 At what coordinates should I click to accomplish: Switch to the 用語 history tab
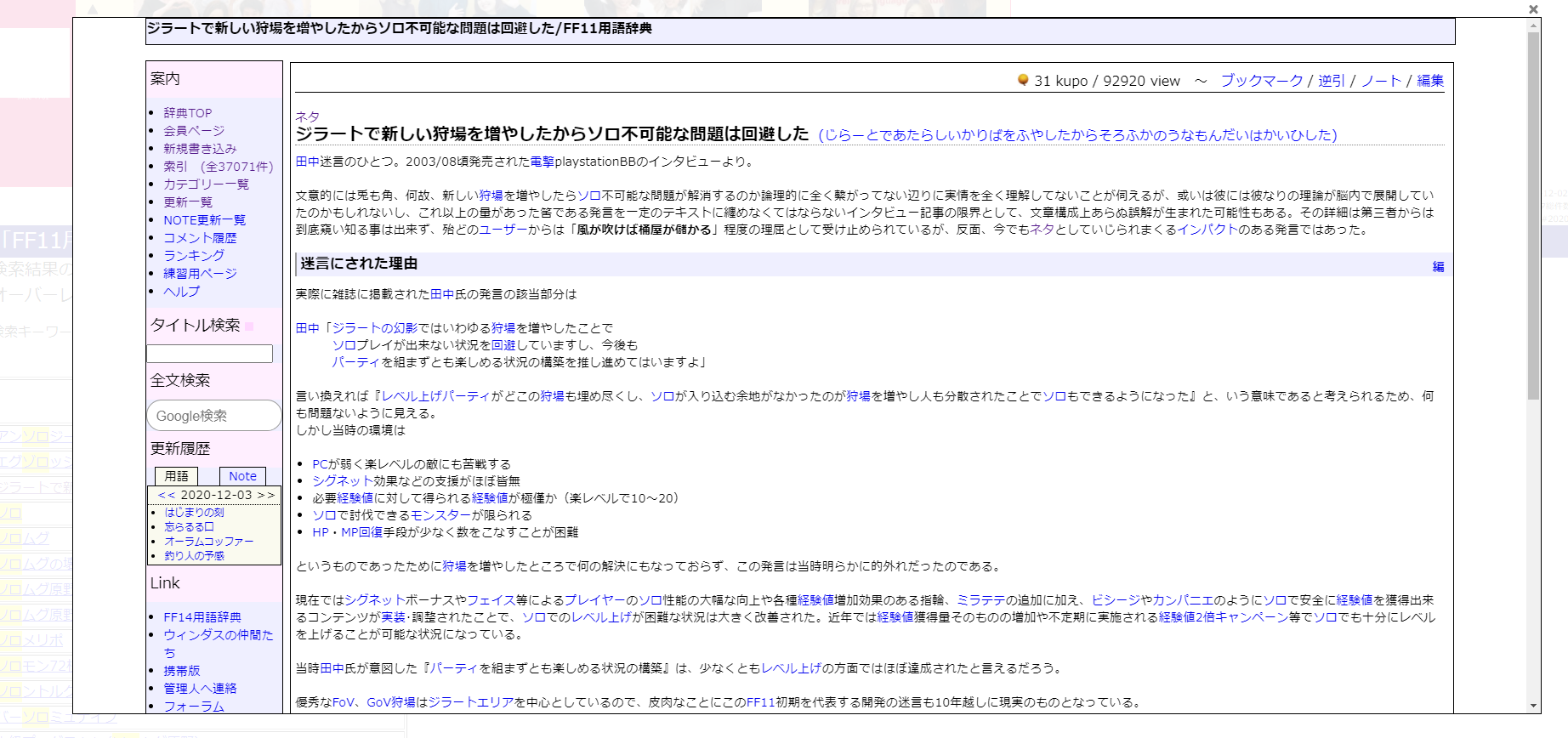(x=176, y=476)
